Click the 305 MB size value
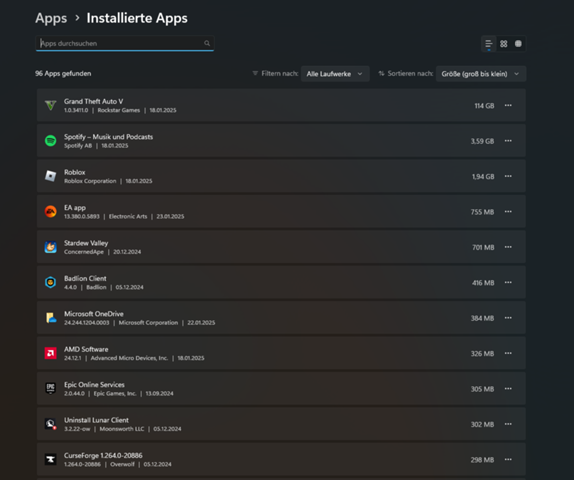 (x=482, y=389)
